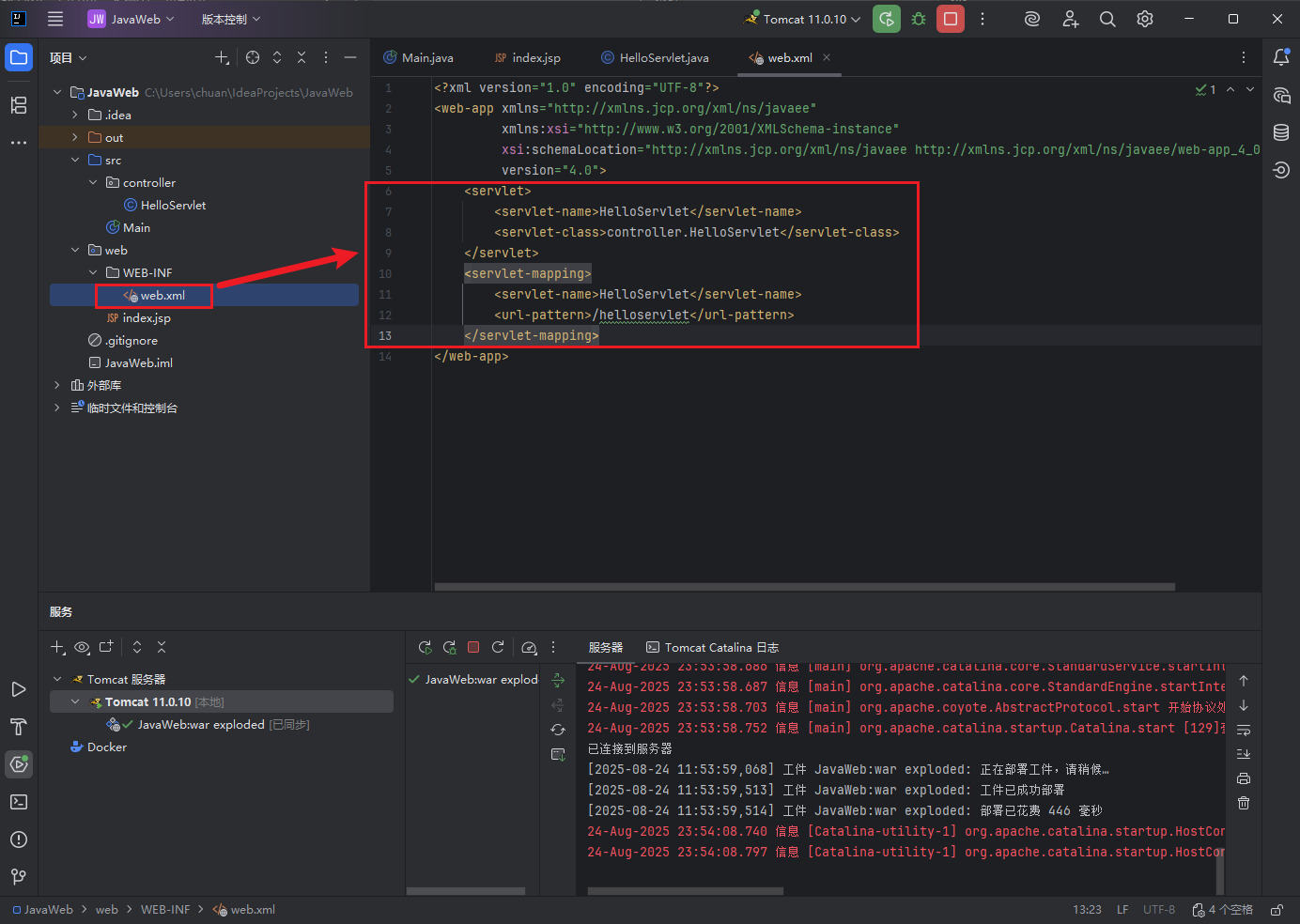Stop the running Tomcat configuration
Screen dimensions: 1300x924
tap(951, 19)
